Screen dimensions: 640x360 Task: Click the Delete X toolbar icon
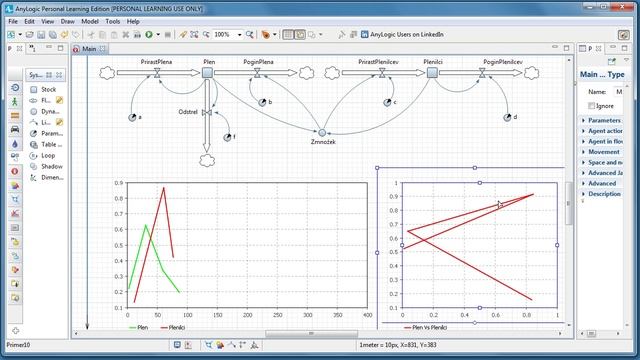(x=126, y=35)
